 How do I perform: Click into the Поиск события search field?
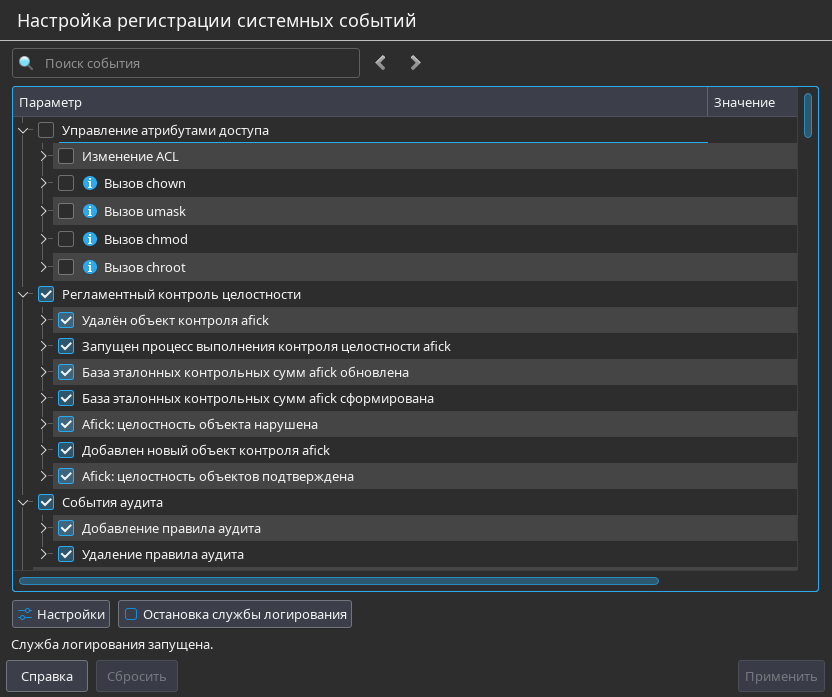195,63
